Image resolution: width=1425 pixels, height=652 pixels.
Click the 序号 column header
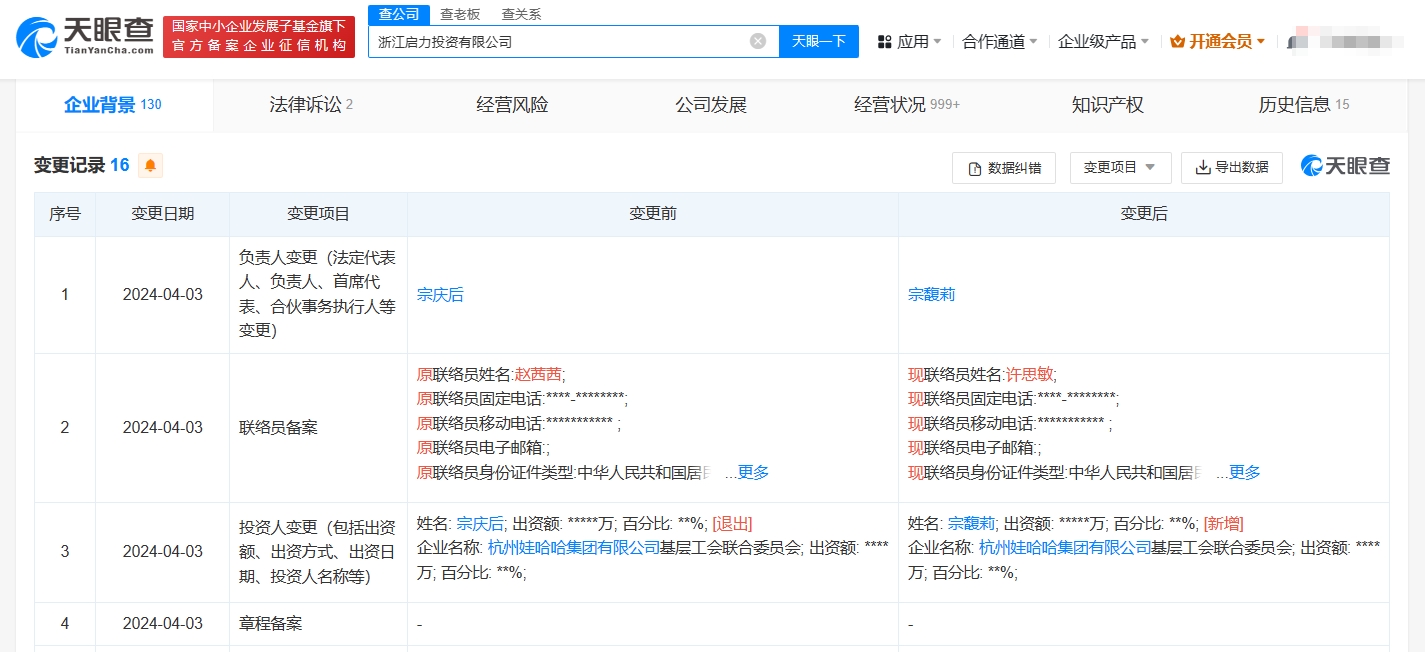click(65, 214)
